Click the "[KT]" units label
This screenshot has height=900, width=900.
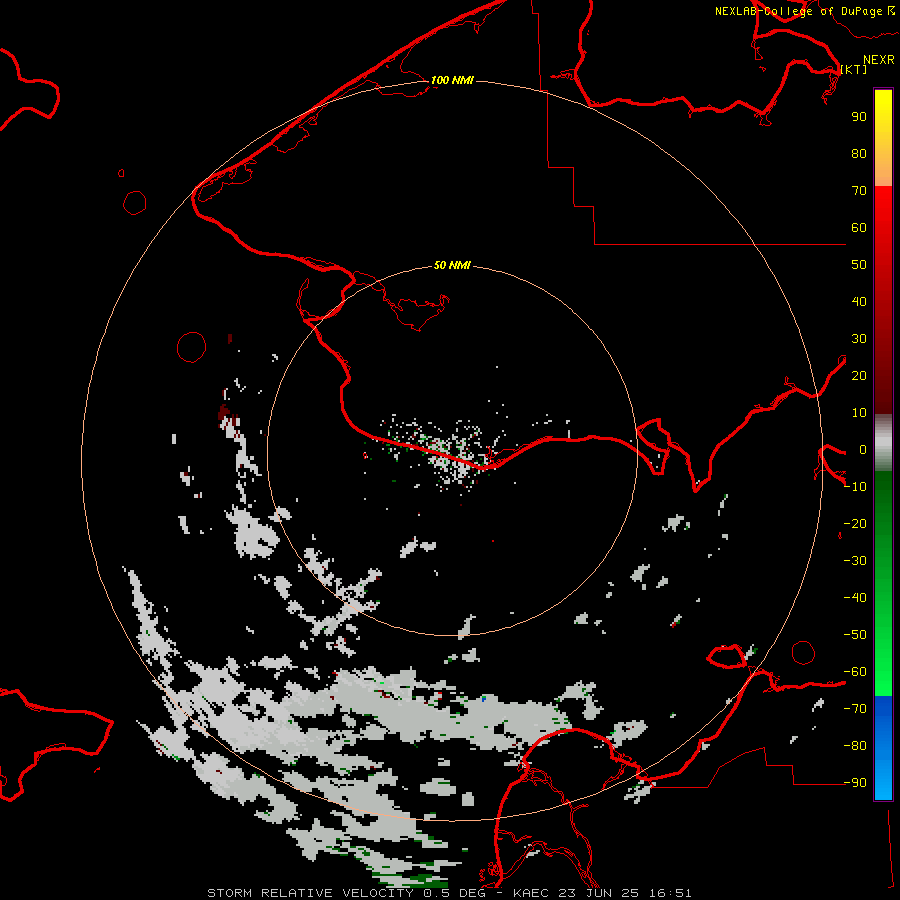(x=854, y=69)
